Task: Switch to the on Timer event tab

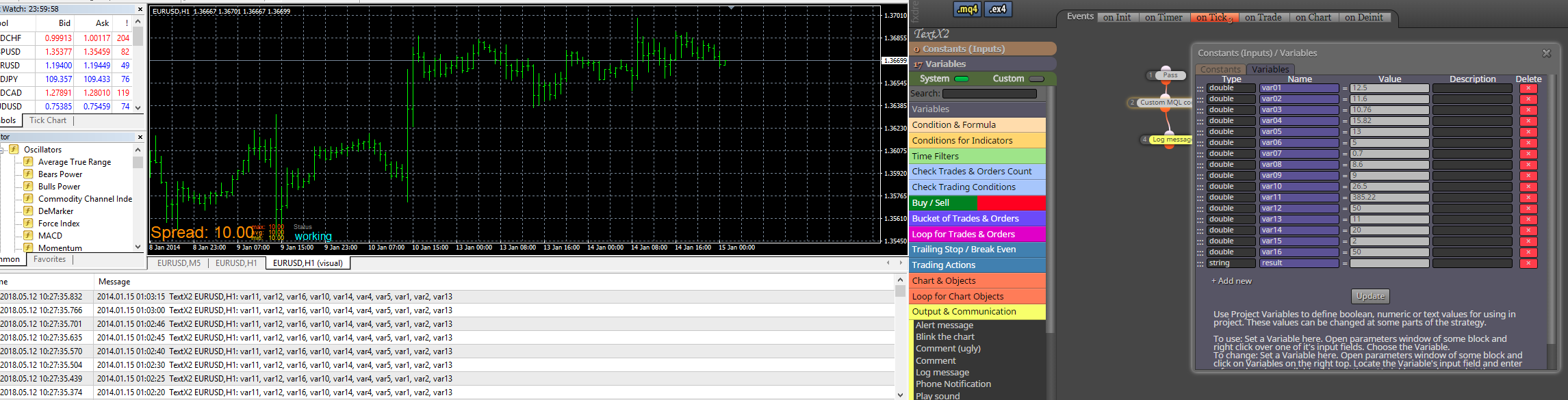Action: [1164, 17]
